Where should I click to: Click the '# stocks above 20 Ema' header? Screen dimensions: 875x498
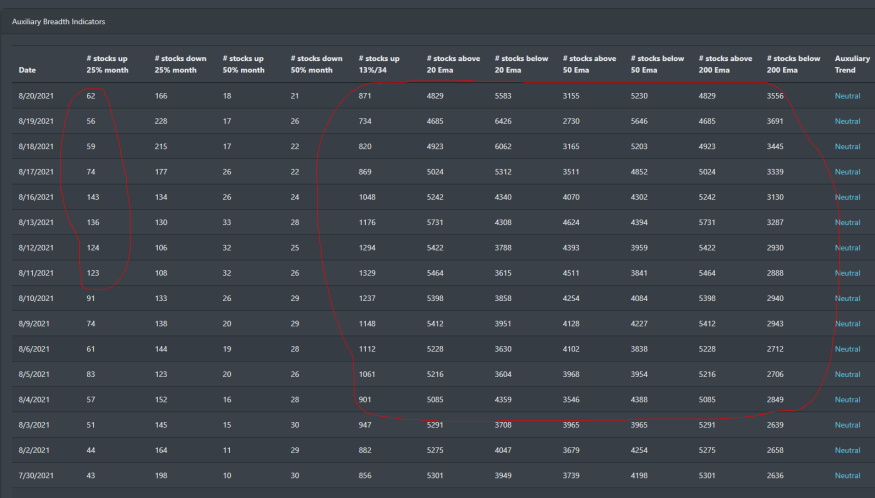(453, 64)
